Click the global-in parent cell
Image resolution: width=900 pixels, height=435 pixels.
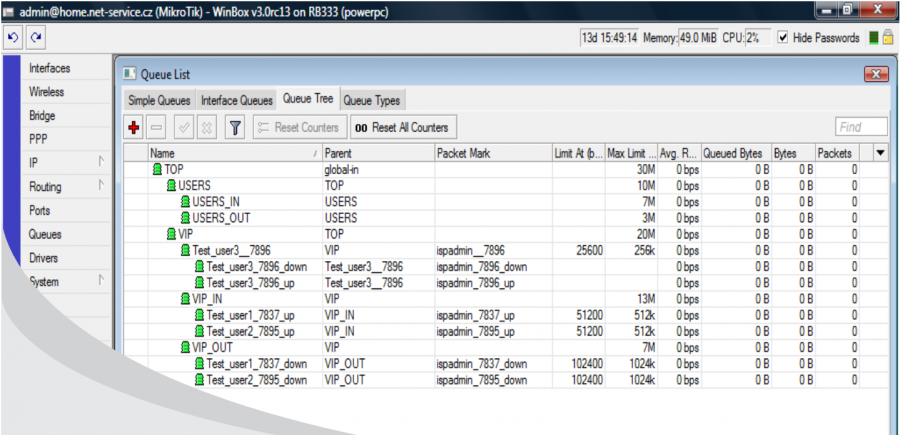click(343, 170)
